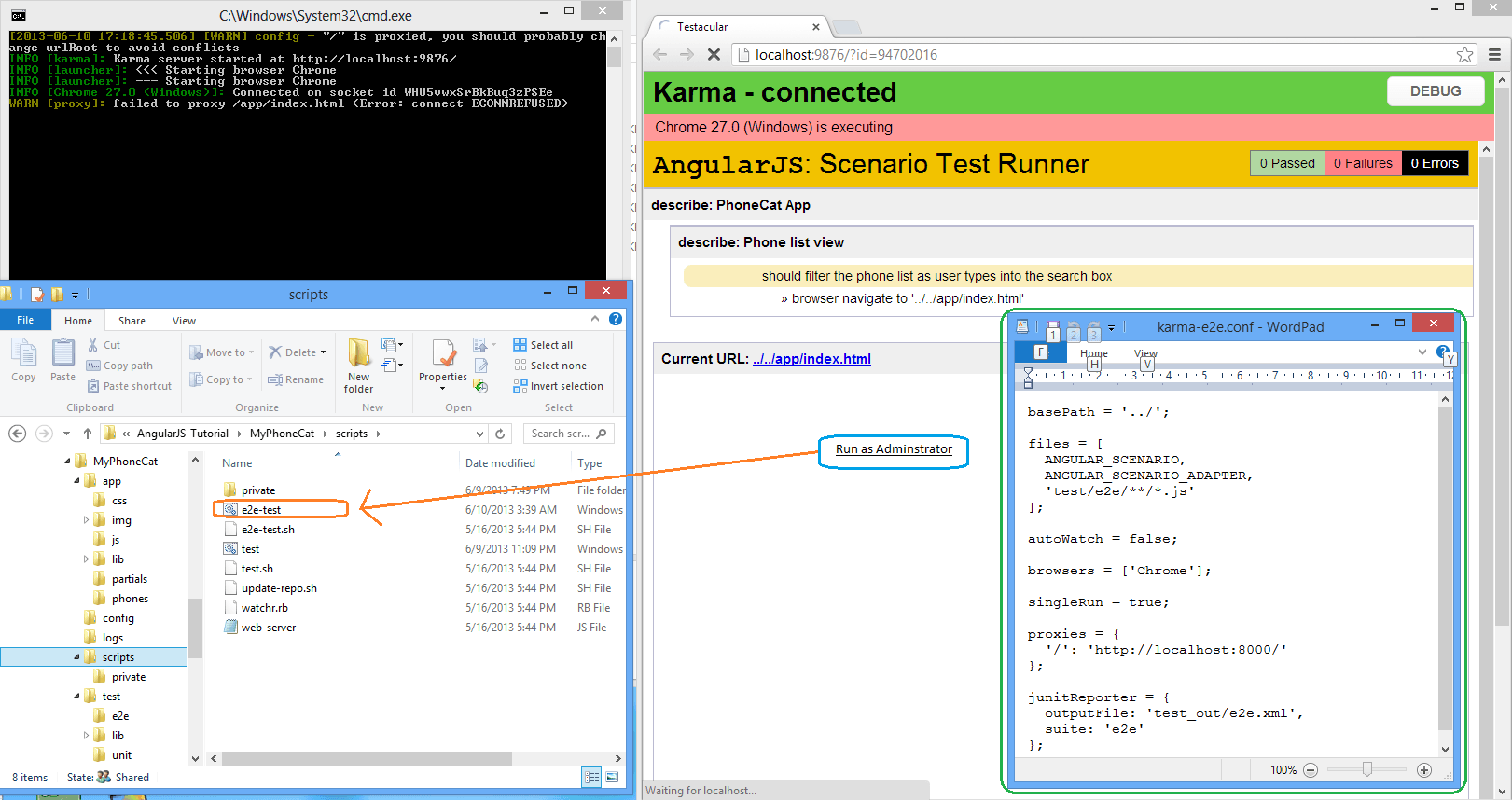Collapse the Explorer ribbon with the chevron
1512x800 pixels.
tap(594, 319)
